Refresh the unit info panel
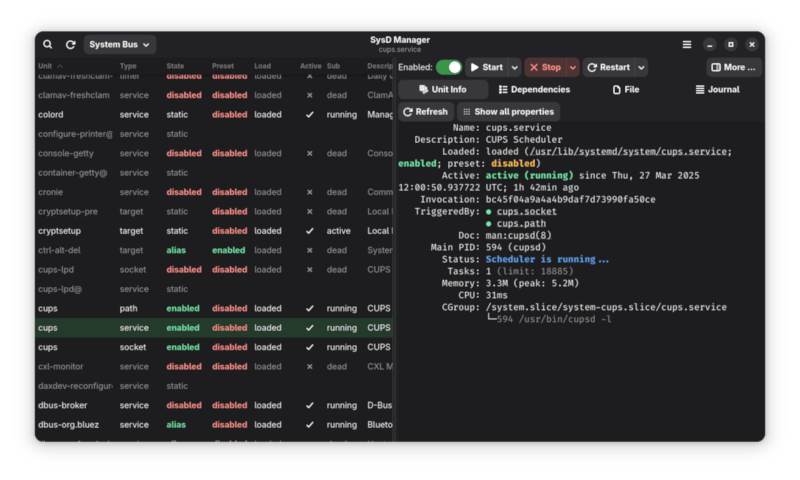The image size is (800, 480). pyautogui.click(x=424, y=112)
